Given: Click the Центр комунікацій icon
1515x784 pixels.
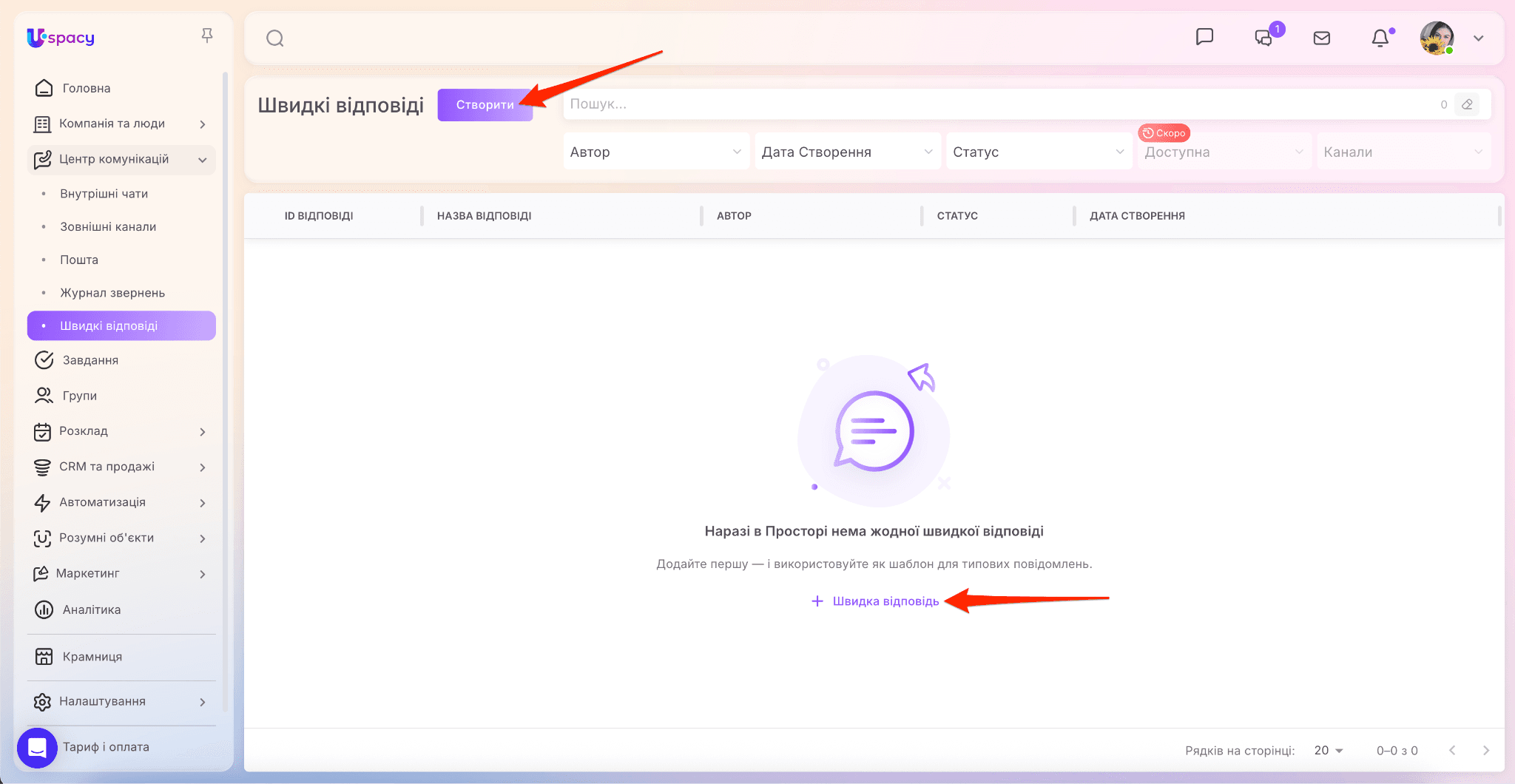Looking at the screenshot, I should coord(43,159).
